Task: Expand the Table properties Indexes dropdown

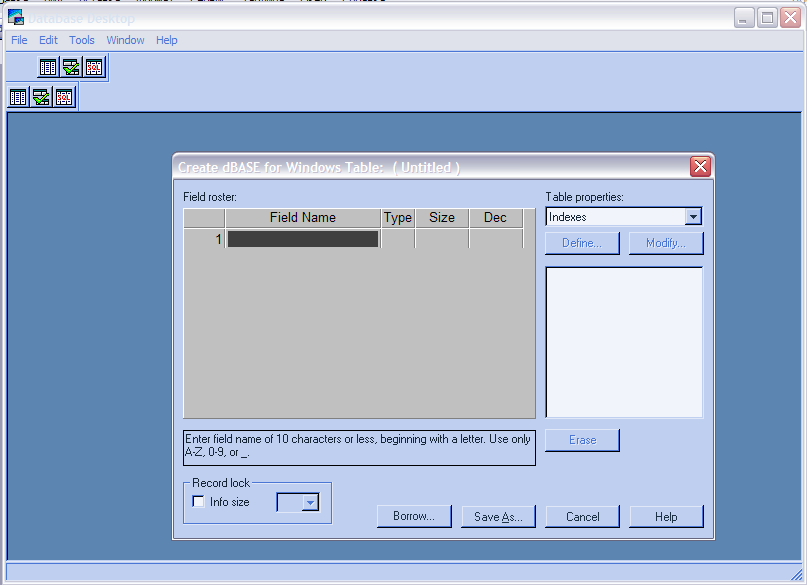Action: [x=693, y=217]
